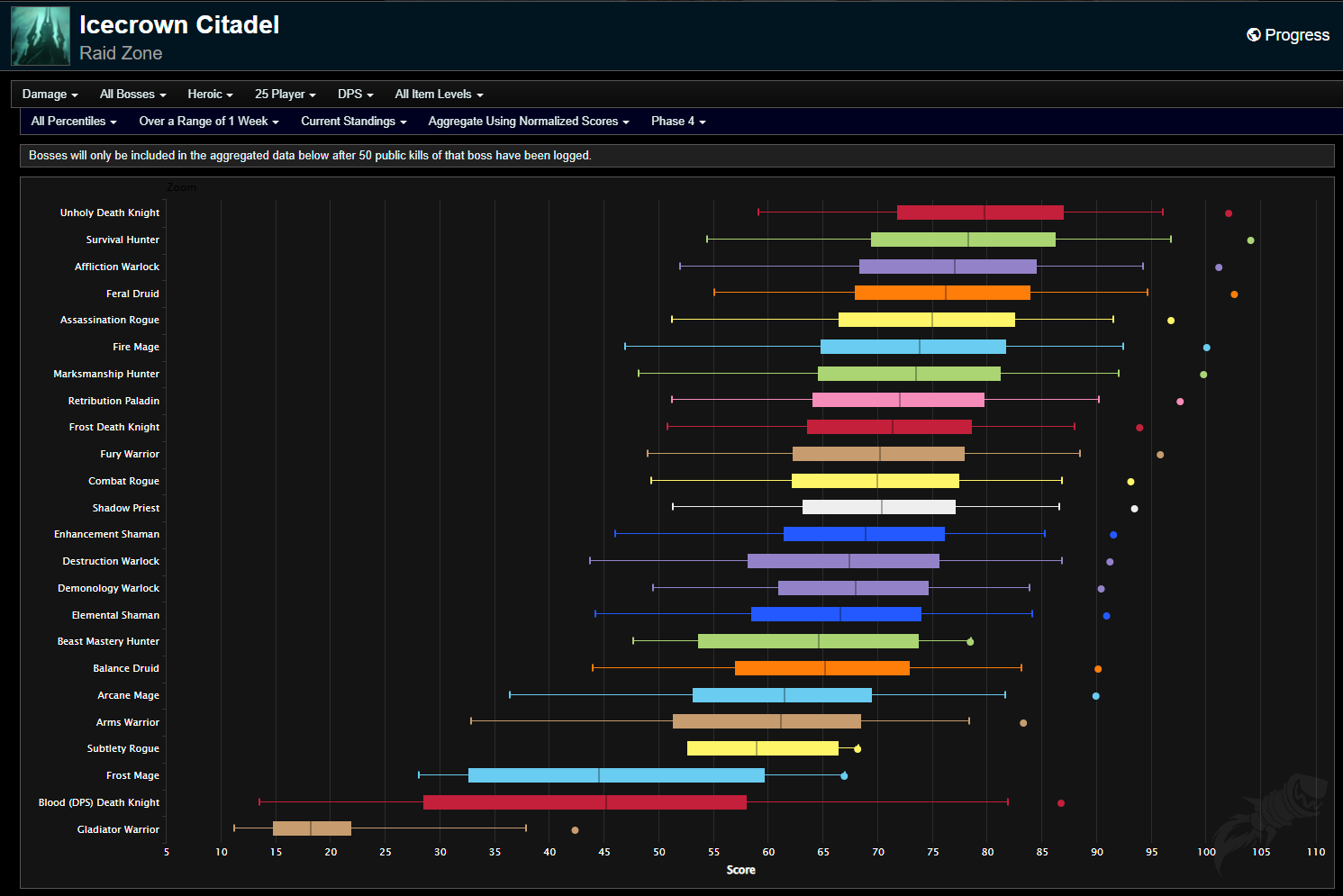Open the All Percentiles dropdown

tap(74, 122)
